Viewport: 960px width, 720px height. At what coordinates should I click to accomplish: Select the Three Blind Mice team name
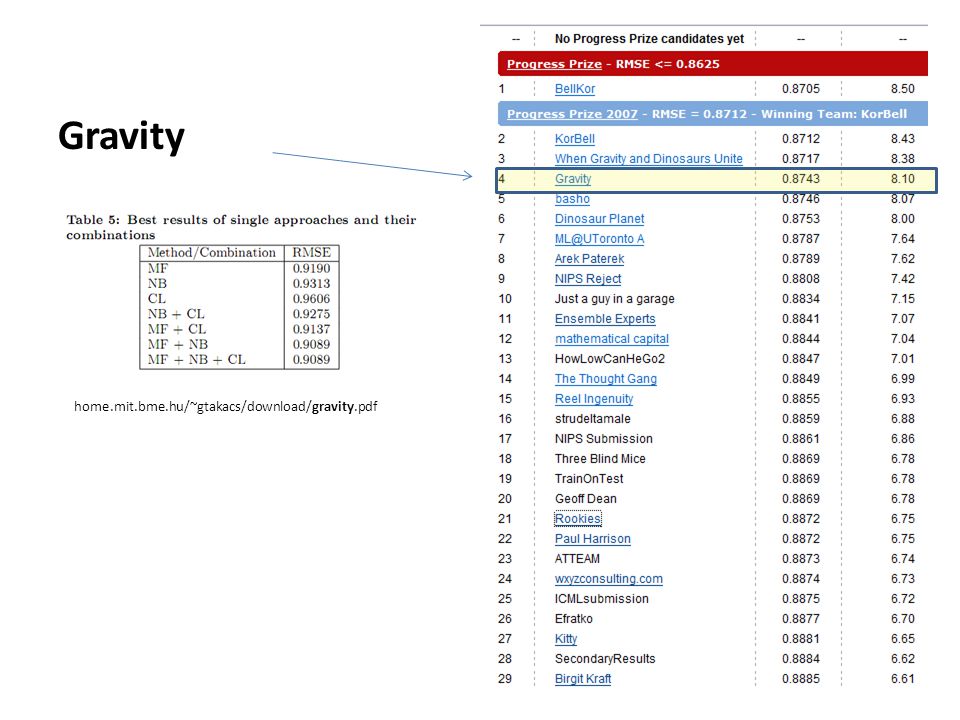600,459
